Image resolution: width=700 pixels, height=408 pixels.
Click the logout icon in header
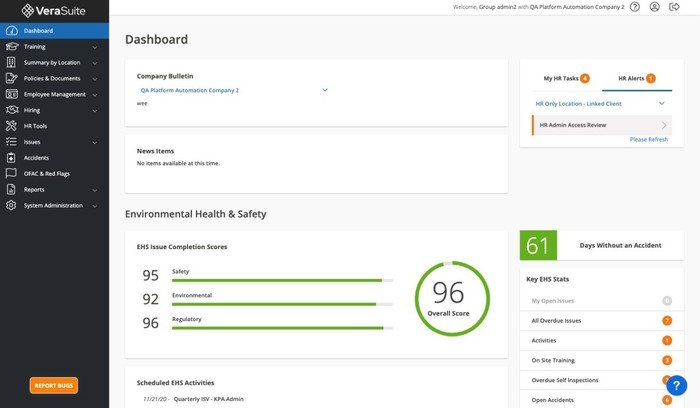(674, 7)
